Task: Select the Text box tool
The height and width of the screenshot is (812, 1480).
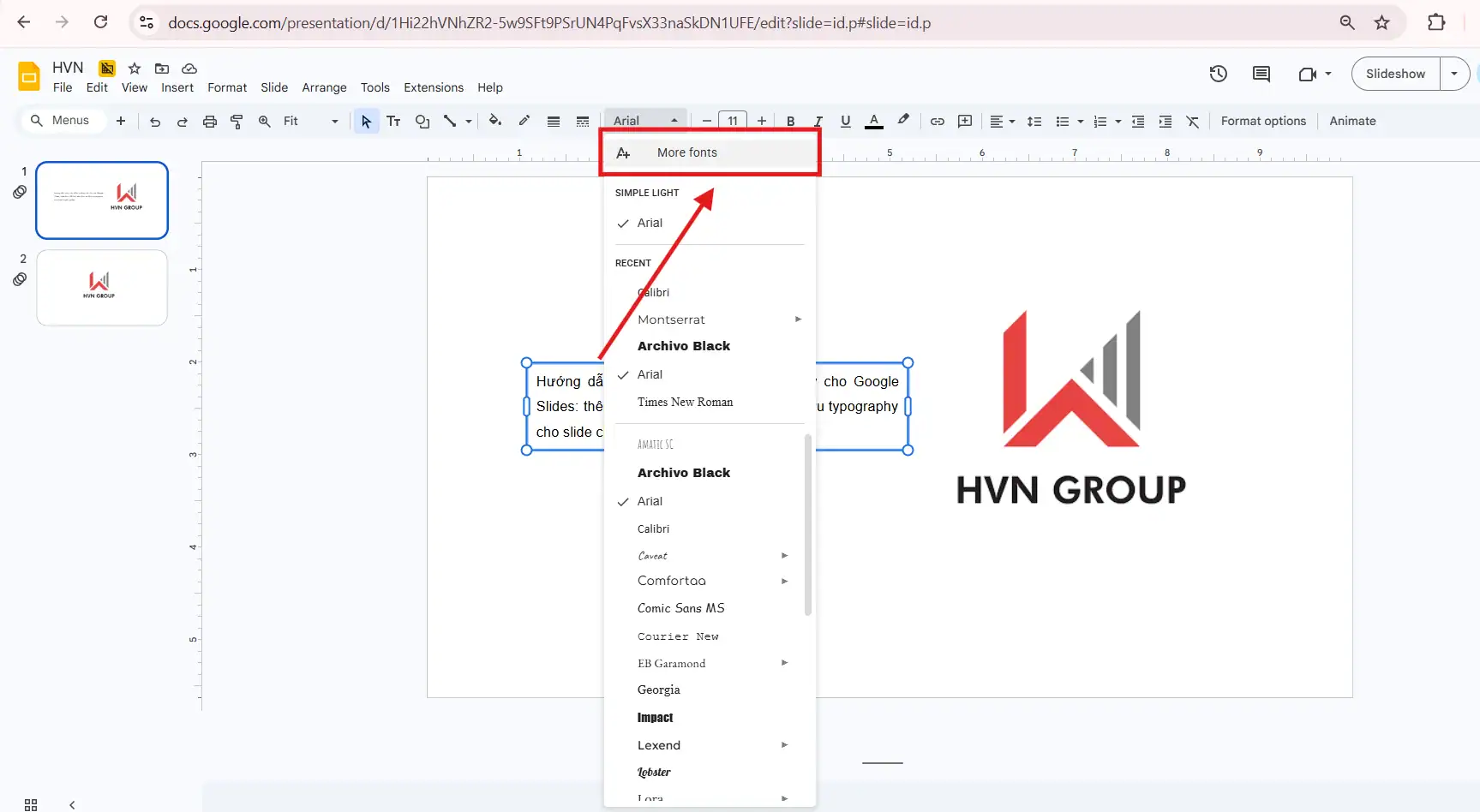Action: (x=393, y=121)
